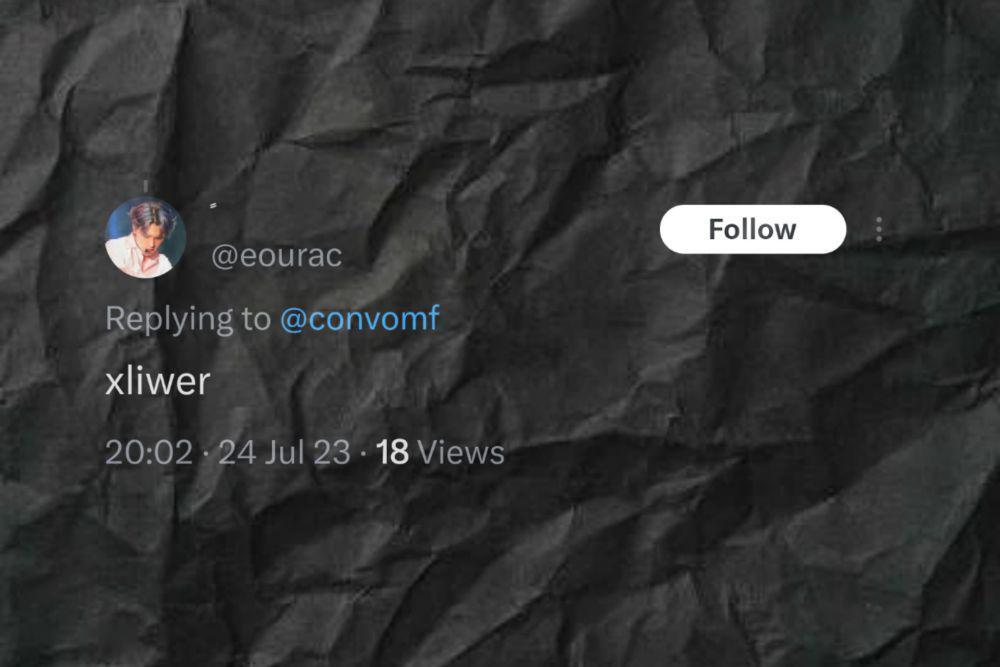Open the replied-to account convomf
This screenshot has height=667, width=1000.
click(360, 318)
